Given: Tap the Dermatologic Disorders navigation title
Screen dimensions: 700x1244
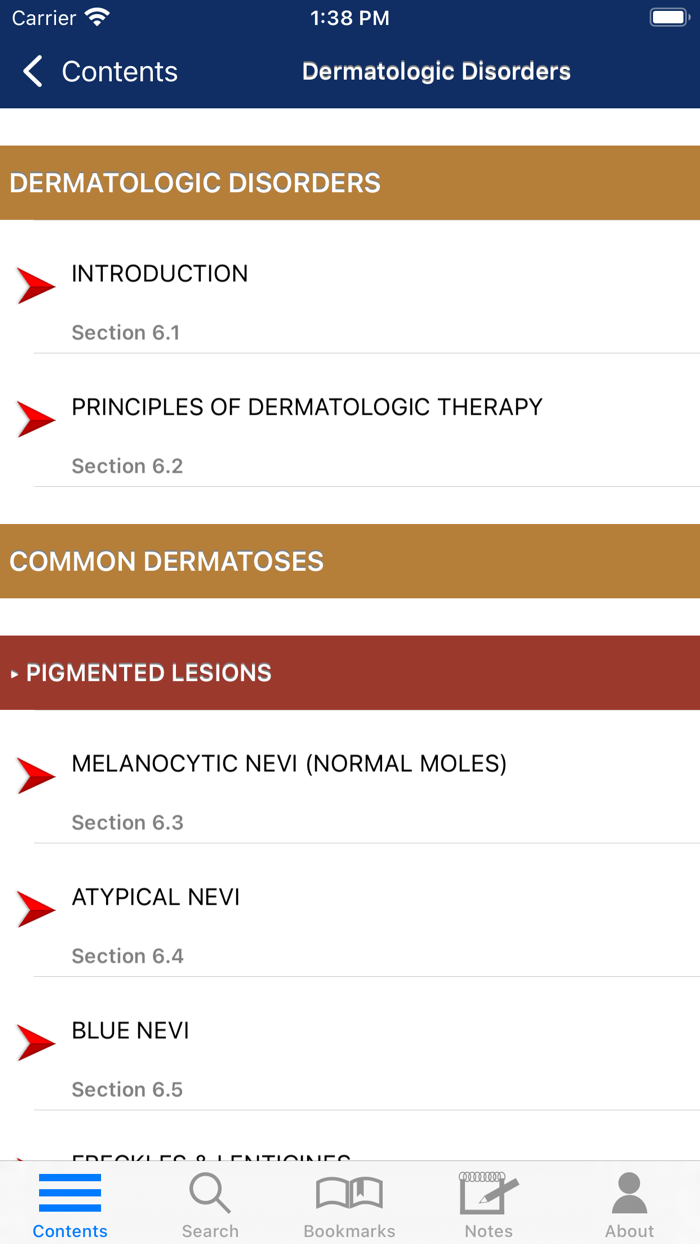Looking at the screenshot, I should [x=436, y=72].
